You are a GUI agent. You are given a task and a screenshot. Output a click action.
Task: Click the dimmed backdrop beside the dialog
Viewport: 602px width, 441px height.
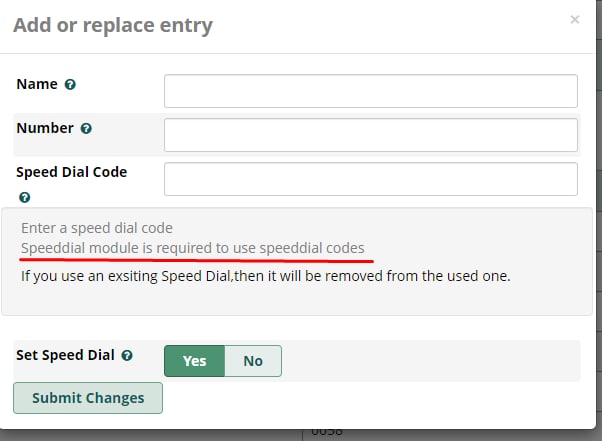point(599,230)
